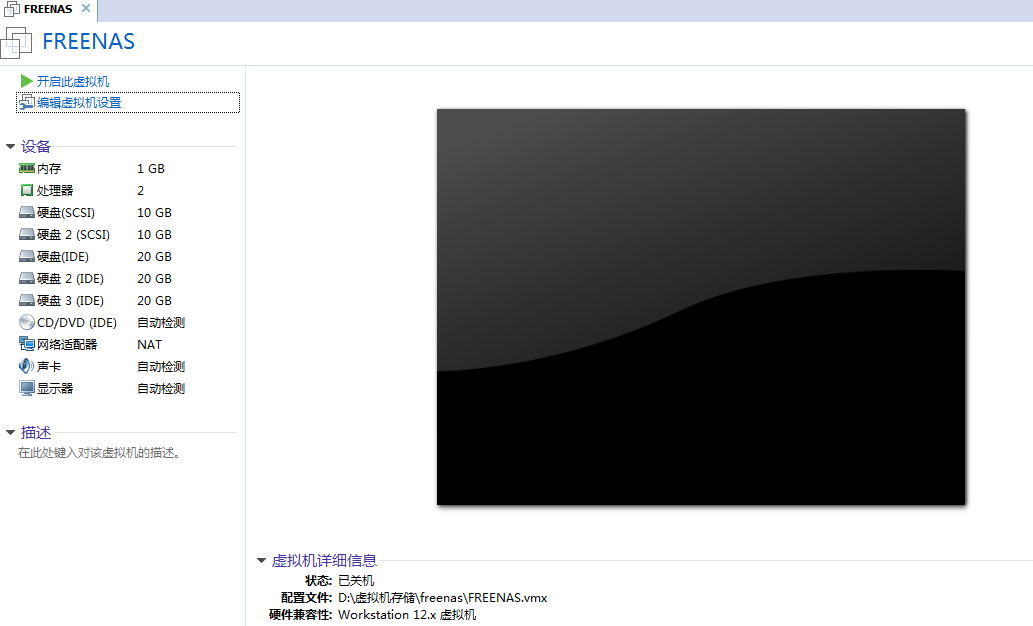The image size is (1033, 626).
Task: Click the 声卡 自动检测 value
Action: [x=161, y=366]
